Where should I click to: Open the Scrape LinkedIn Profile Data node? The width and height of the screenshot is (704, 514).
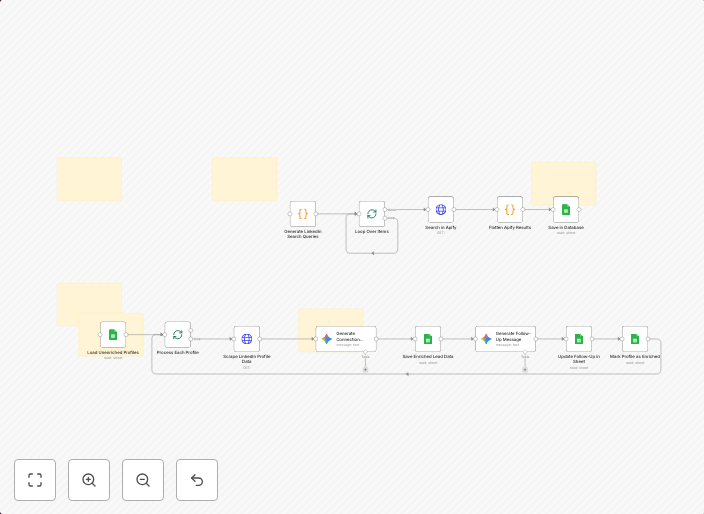246,339
